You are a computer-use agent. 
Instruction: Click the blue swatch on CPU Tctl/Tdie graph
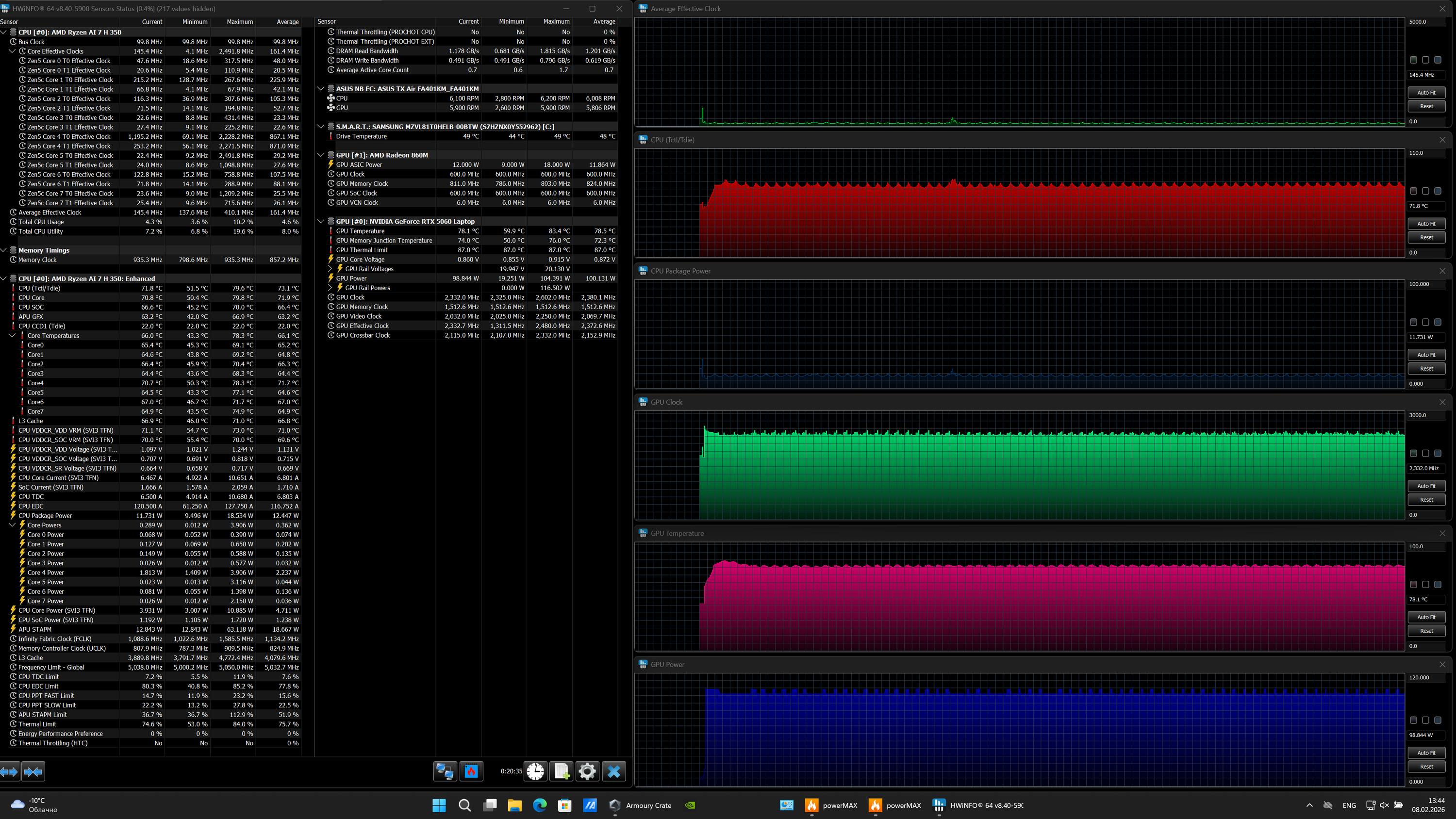coord(1438,191)
